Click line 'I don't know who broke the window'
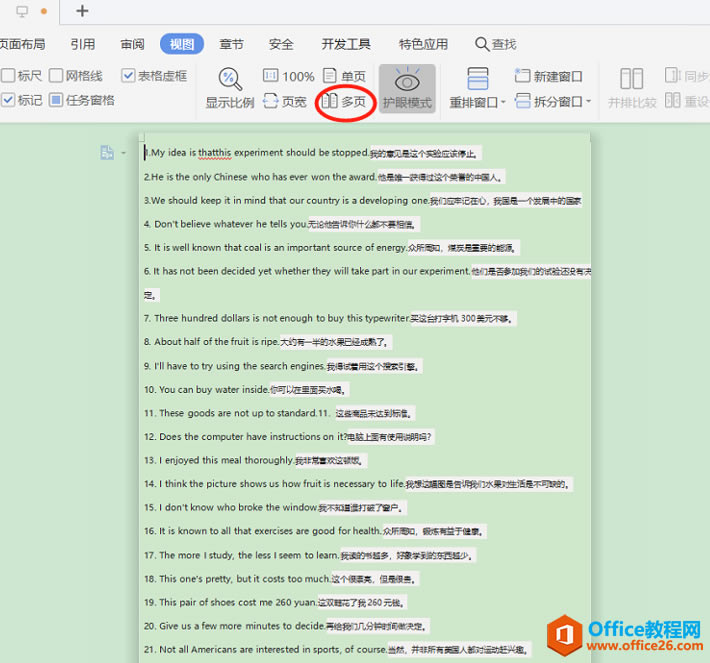 point(275,507)
